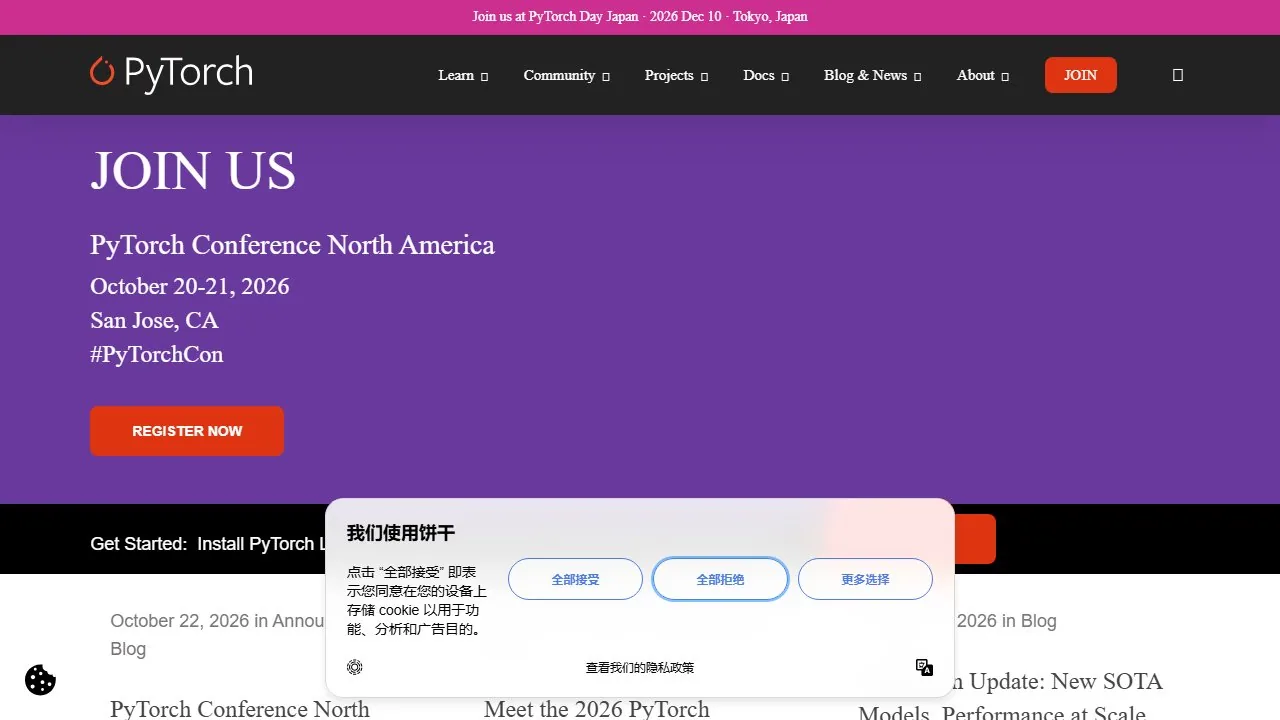The image size is (1280, 720).
Task: Click the gear icon in the cookie dialog
Action: point(355,667)
